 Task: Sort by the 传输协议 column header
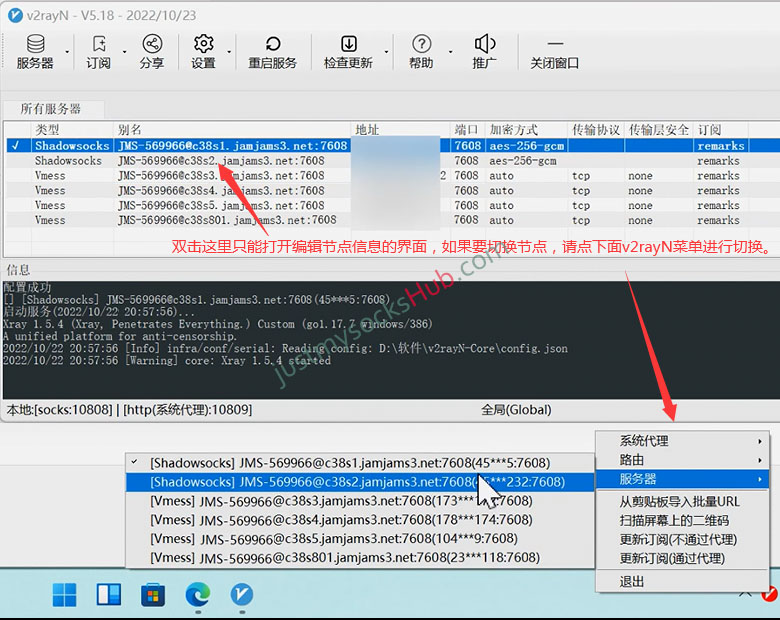596,130
